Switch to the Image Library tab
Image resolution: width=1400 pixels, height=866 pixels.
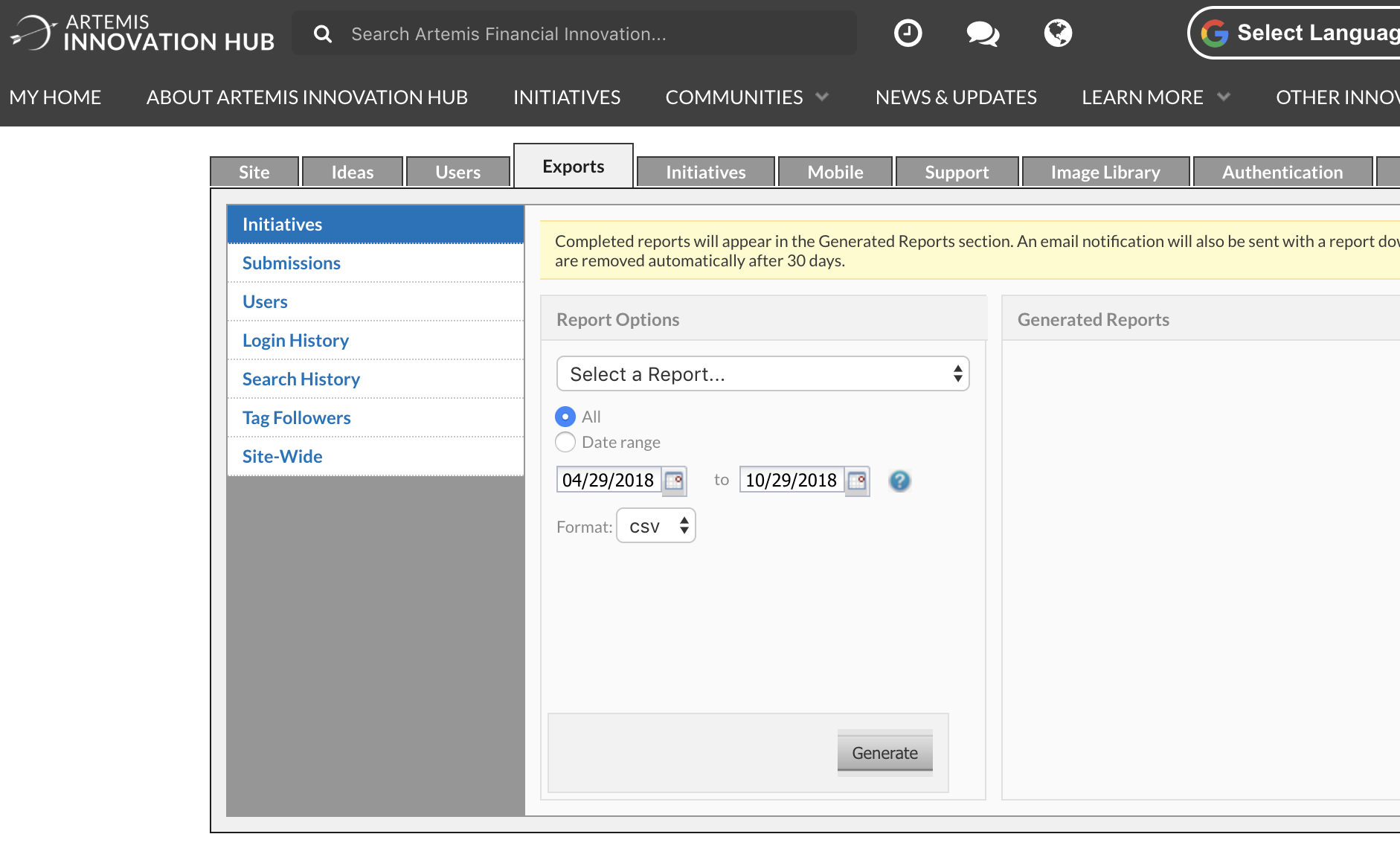1106,172
